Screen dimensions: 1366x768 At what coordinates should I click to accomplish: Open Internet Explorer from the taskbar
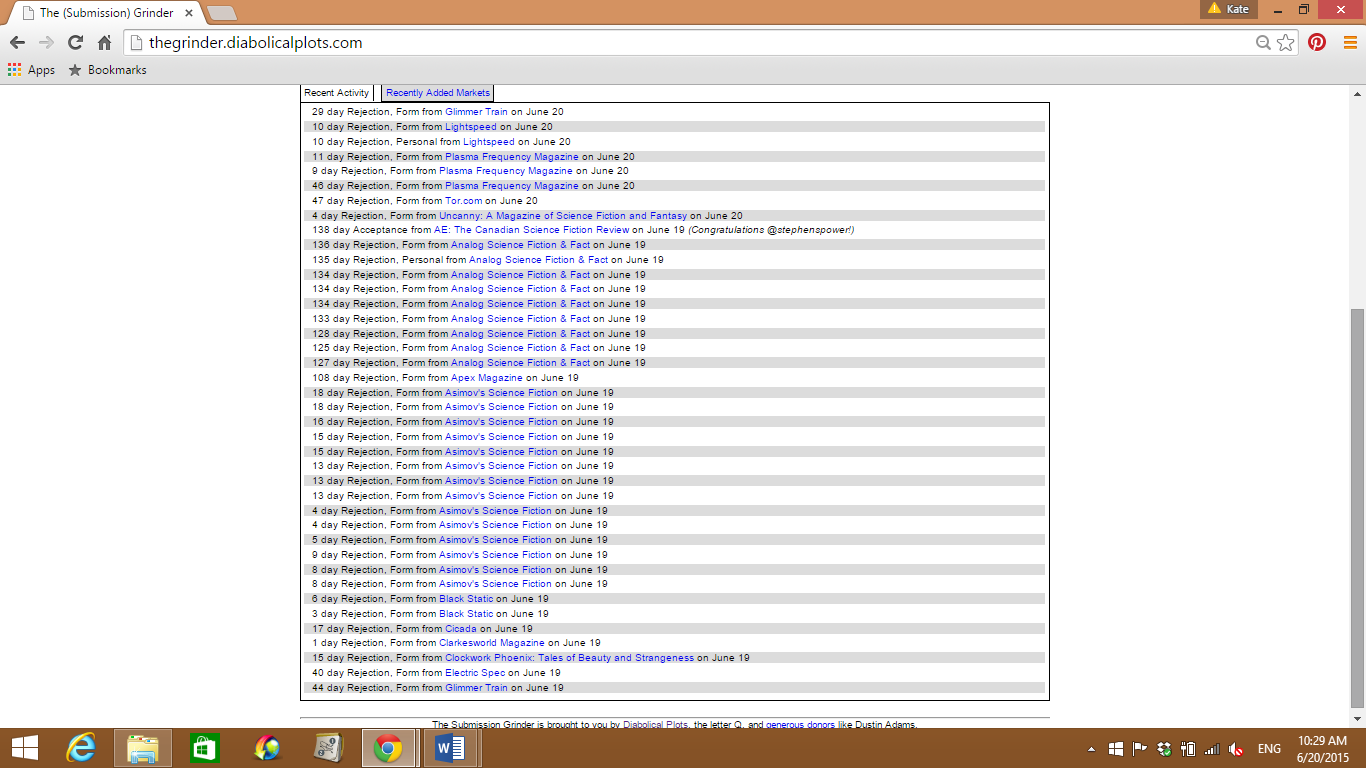click(81, 748)
